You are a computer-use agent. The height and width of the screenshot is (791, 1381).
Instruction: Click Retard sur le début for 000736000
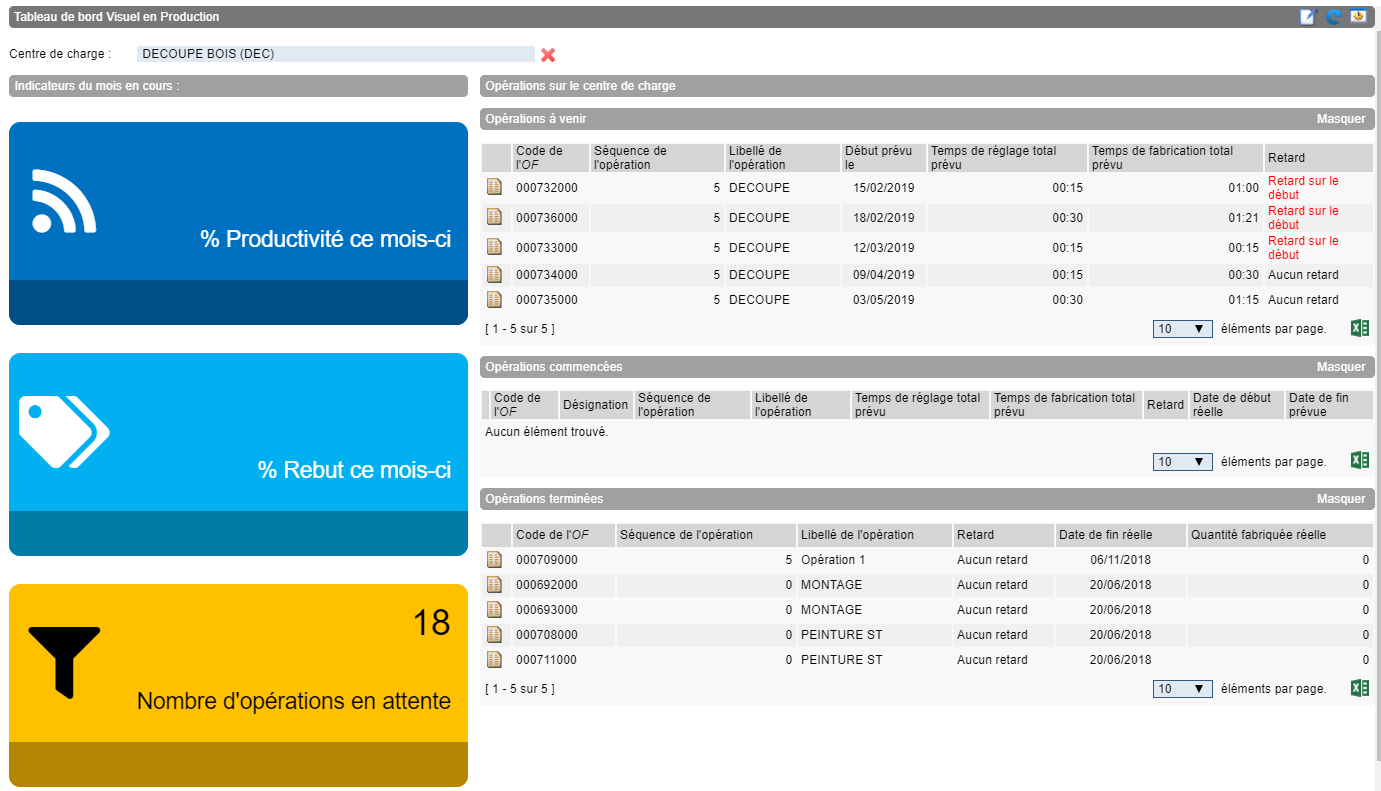click(x=1303, y=218)
